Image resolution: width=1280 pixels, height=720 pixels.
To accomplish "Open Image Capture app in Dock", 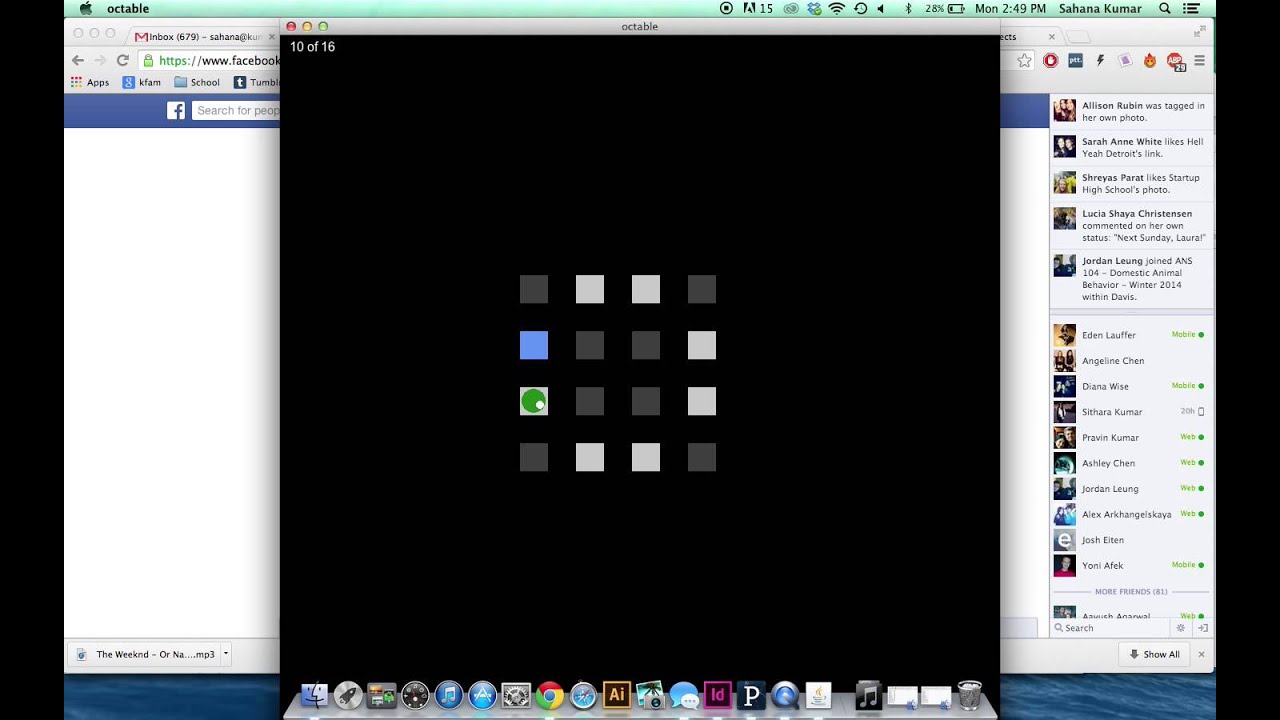I will tap(650, 694).
